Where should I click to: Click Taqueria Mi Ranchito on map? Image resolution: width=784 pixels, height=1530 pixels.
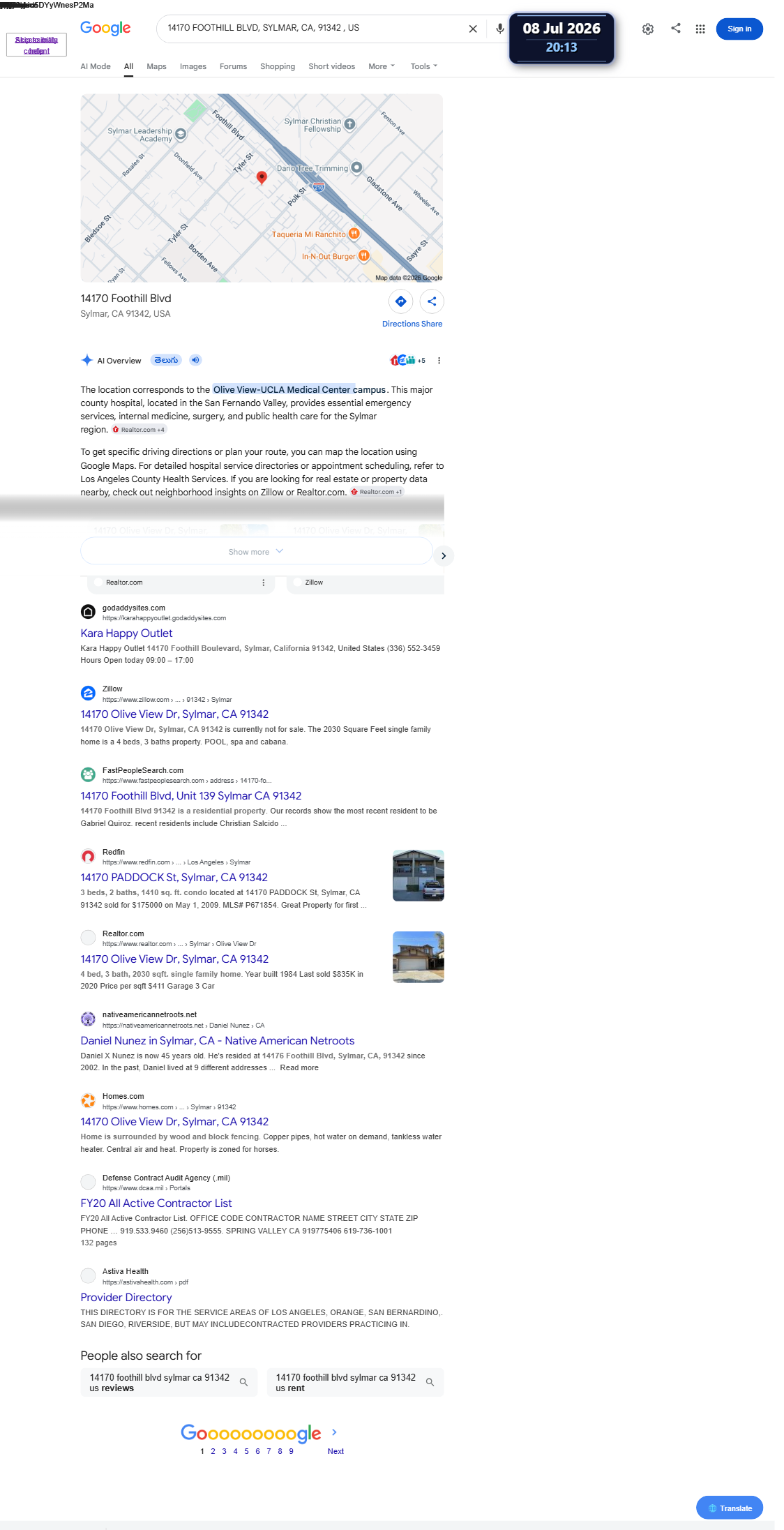click(315, 234)
